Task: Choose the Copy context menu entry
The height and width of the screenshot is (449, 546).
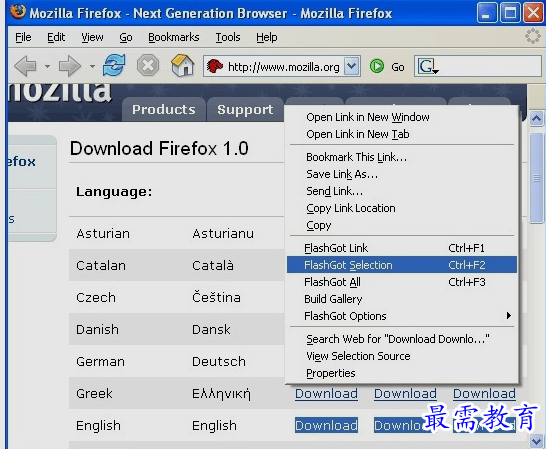Action: [x=401, y=225]
